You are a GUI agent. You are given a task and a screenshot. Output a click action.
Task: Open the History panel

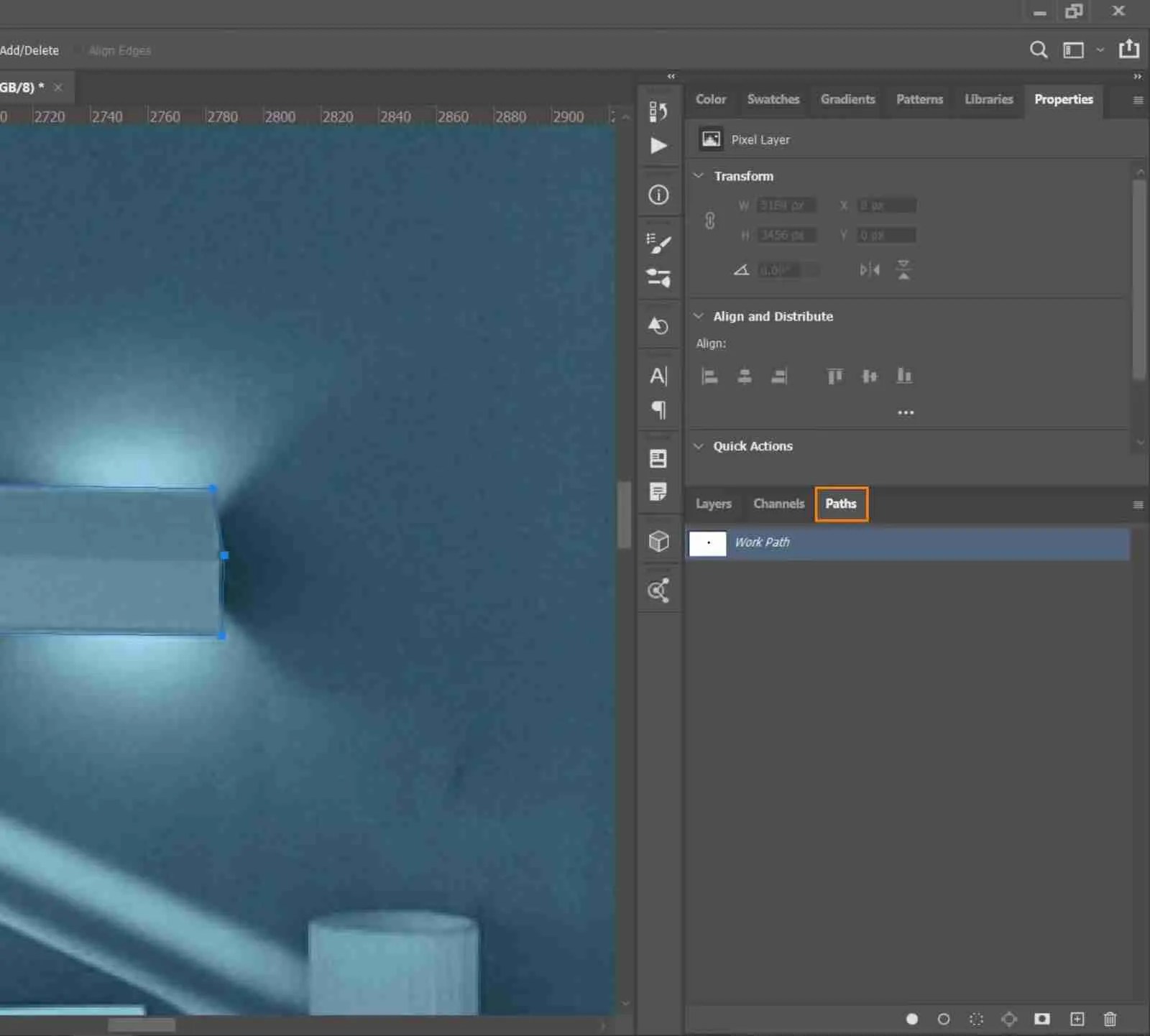[x=659, y=111]
